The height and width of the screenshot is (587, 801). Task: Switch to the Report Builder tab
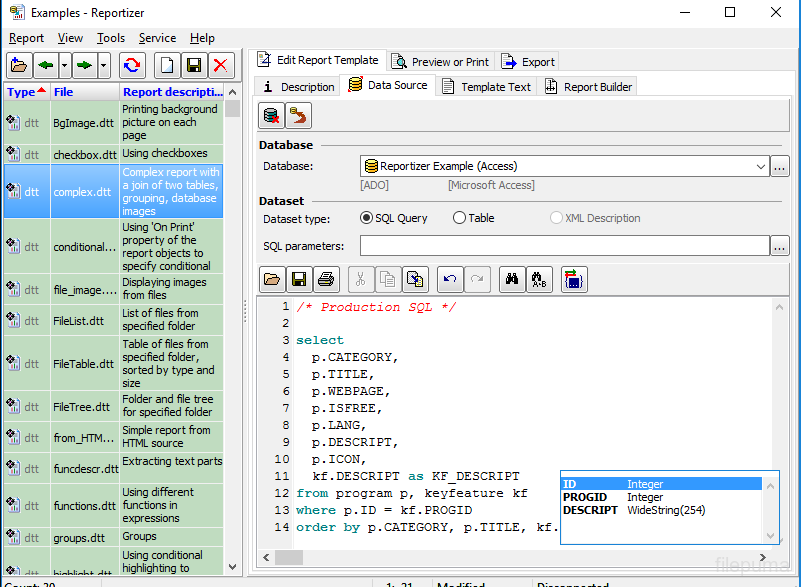coord(588,87)
